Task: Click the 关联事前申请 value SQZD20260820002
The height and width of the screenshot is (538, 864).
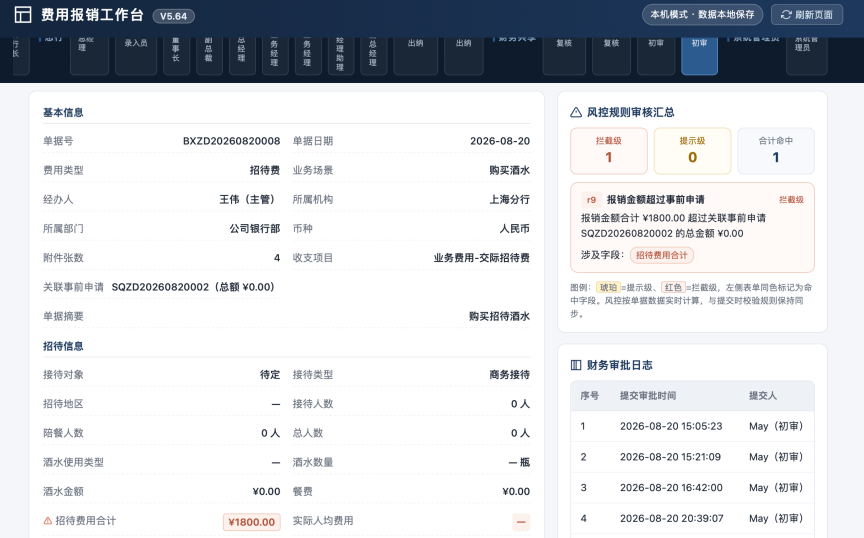Action: (x=193, y=287)
